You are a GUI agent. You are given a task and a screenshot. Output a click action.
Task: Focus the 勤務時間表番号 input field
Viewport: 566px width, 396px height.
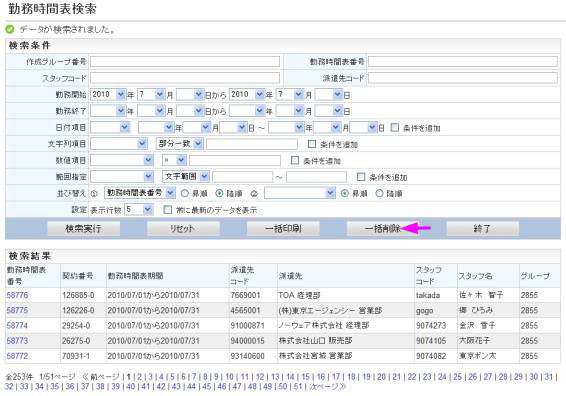coord(463,62)
